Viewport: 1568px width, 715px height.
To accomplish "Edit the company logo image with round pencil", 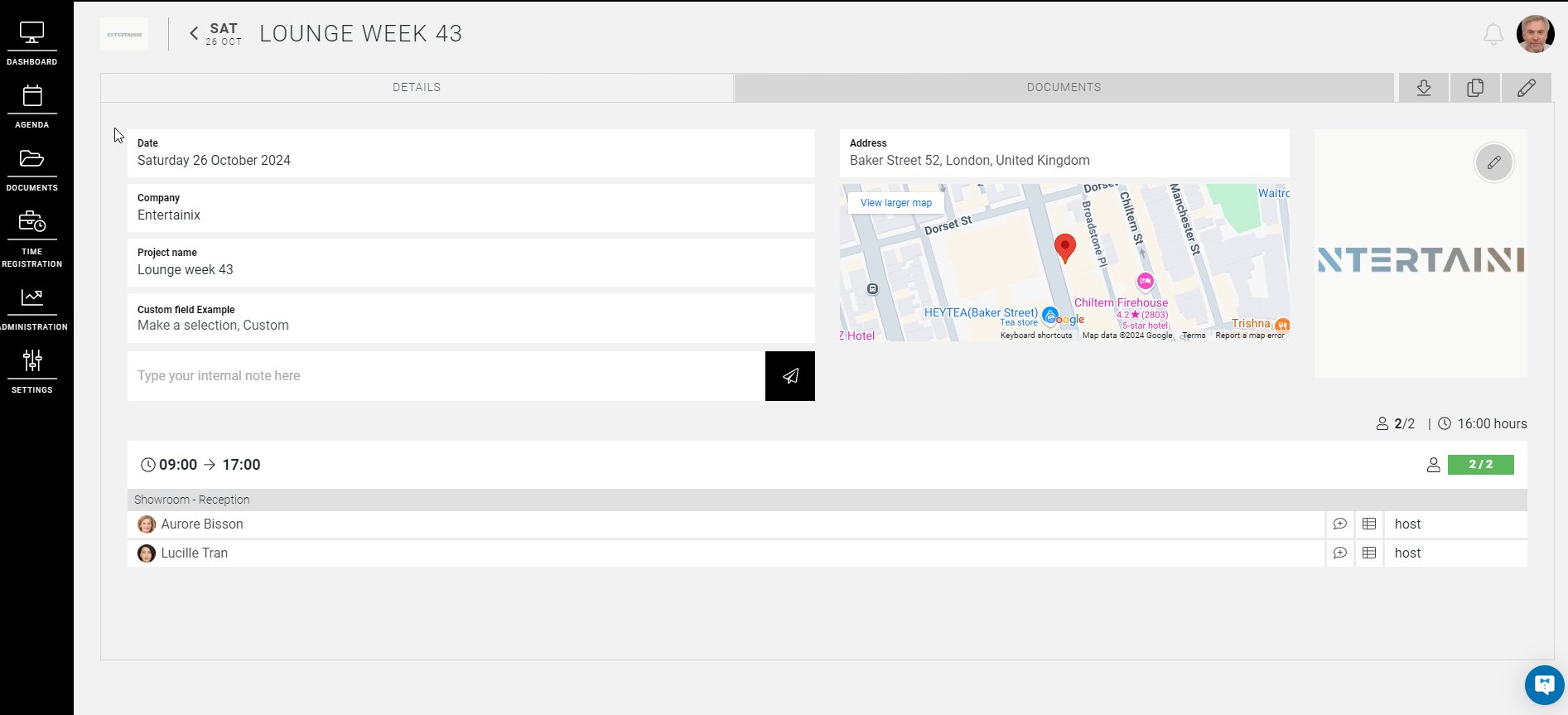I will (x=1493, y=162).
